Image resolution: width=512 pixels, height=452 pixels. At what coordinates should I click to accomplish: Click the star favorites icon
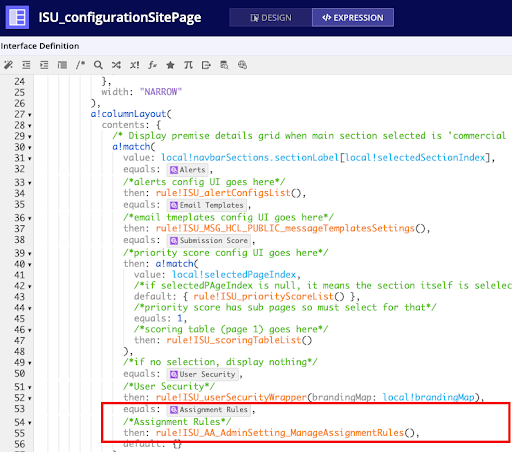click(x=170, y=65)
